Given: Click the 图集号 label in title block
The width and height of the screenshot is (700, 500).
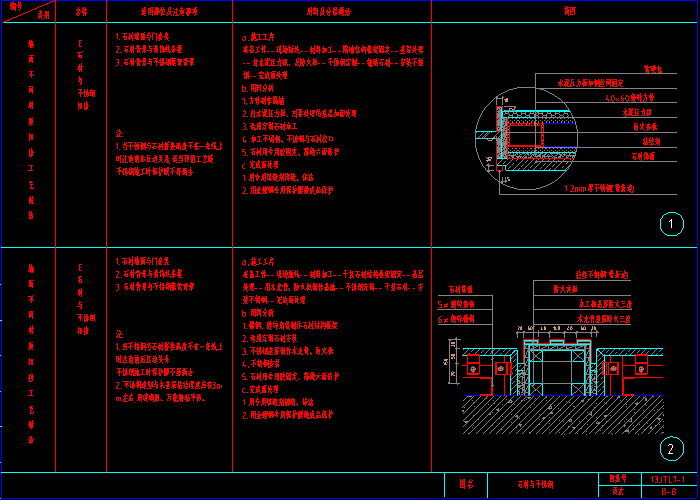Looking at the screenshot, I should pyautogui.click(x=618, y=479).
